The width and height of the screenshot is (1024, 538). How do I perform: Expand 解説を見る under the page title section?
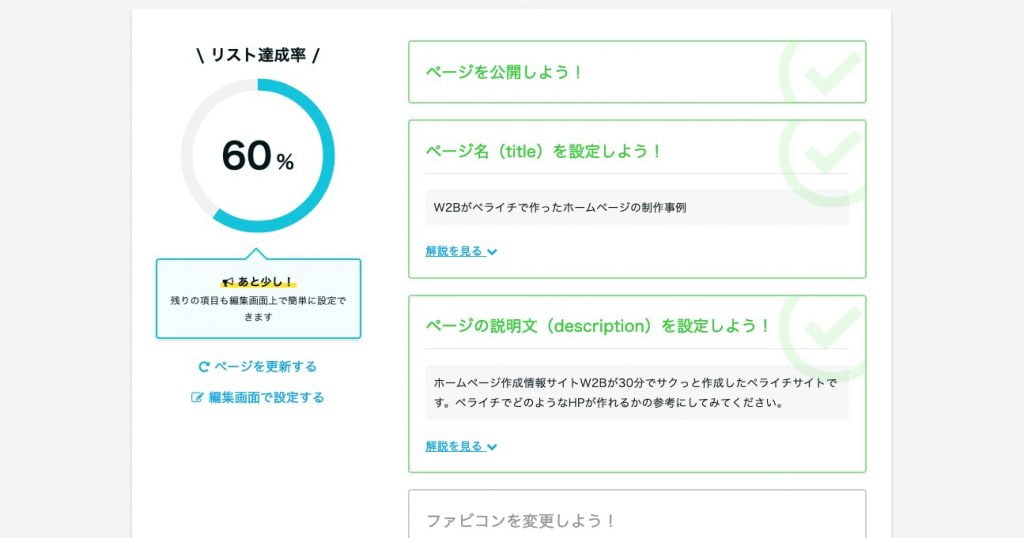point(454,252)
